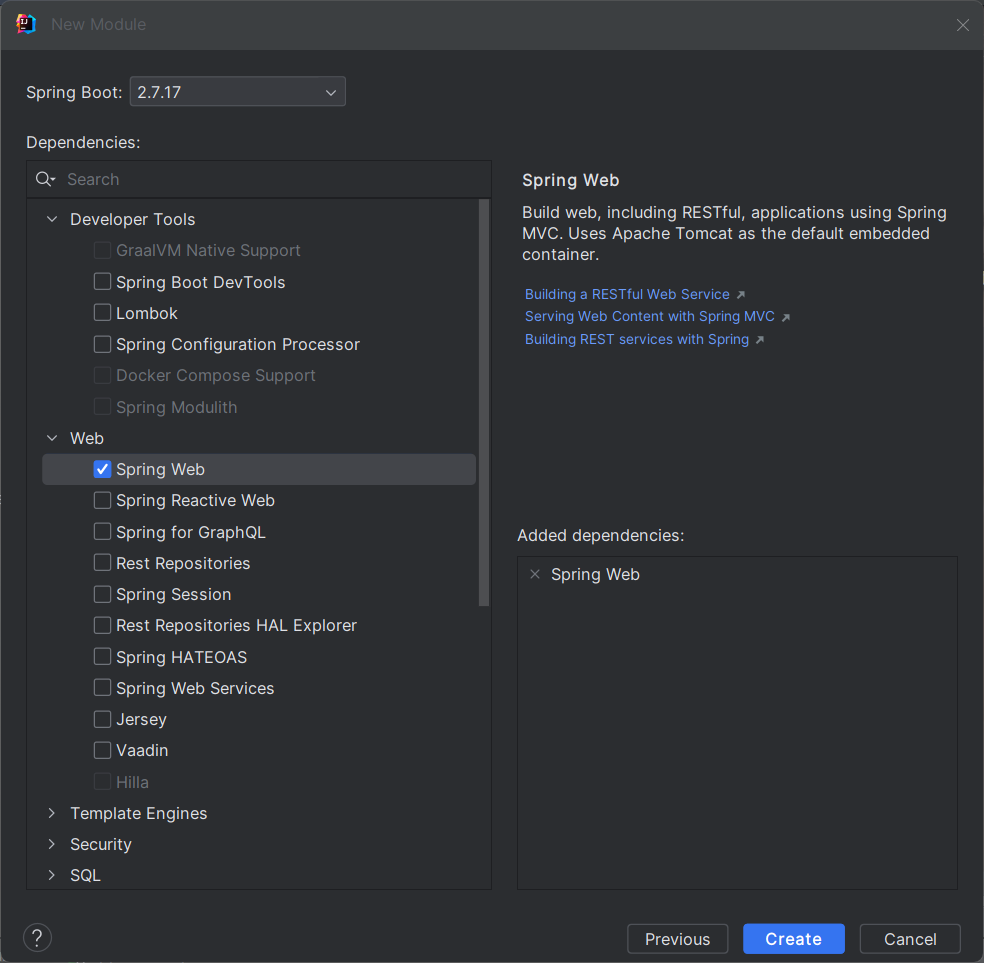The image size is (984, 963).
Task: Expand the Template Engines category
Action: point(52,813)
